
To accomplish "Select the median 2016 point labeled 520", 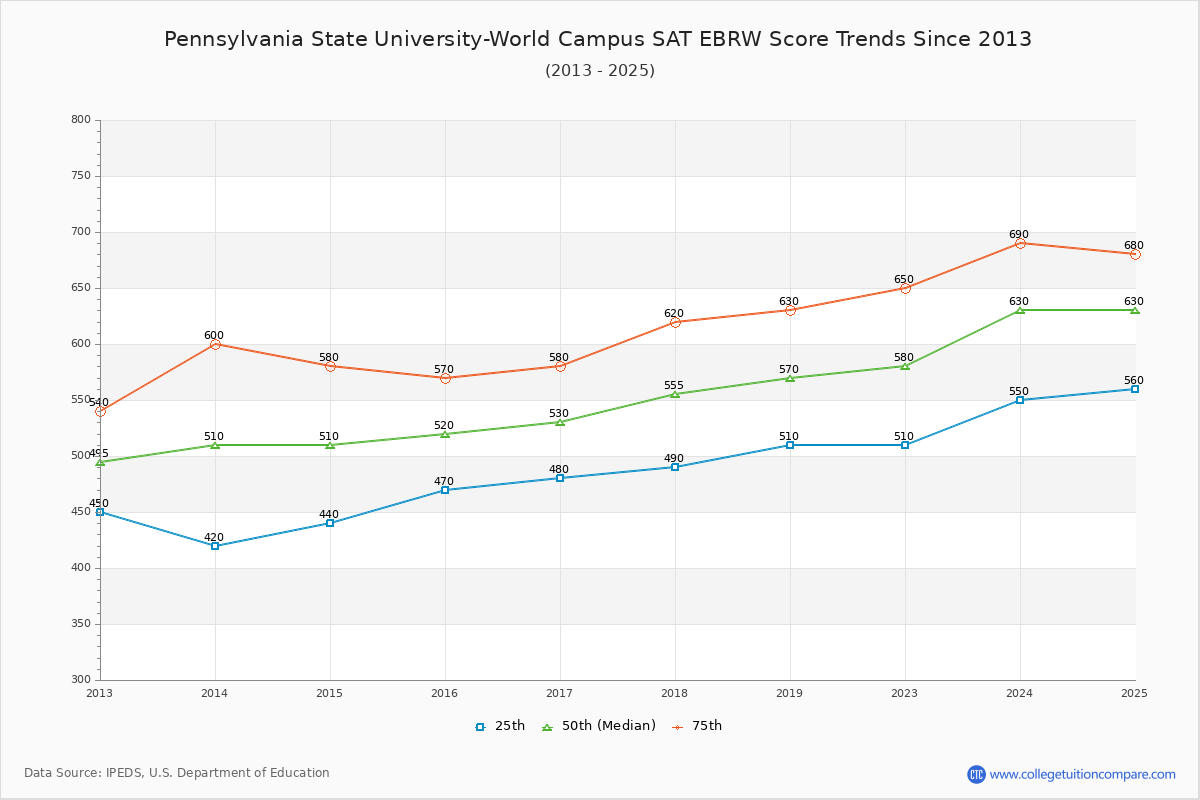I will tap(445, 434).
